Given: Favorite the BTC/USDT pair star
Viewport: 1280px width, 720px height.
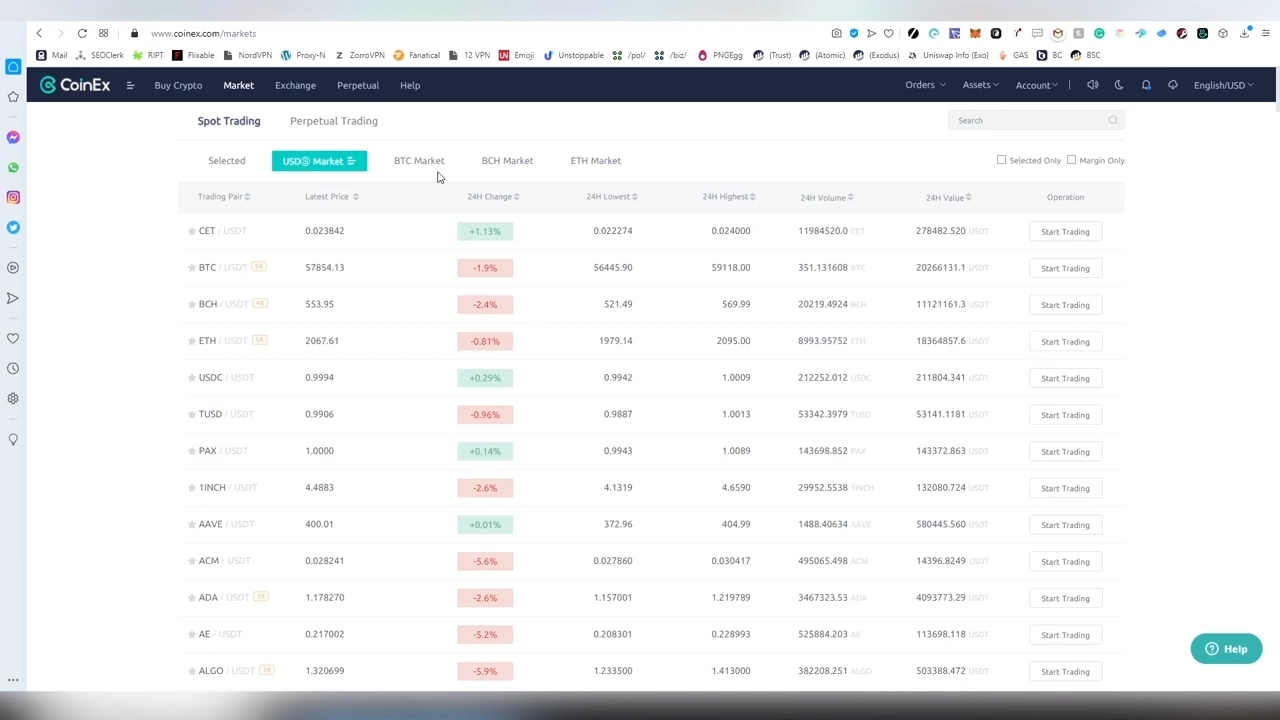Looking at the screenshot, I should pos(192,268).
